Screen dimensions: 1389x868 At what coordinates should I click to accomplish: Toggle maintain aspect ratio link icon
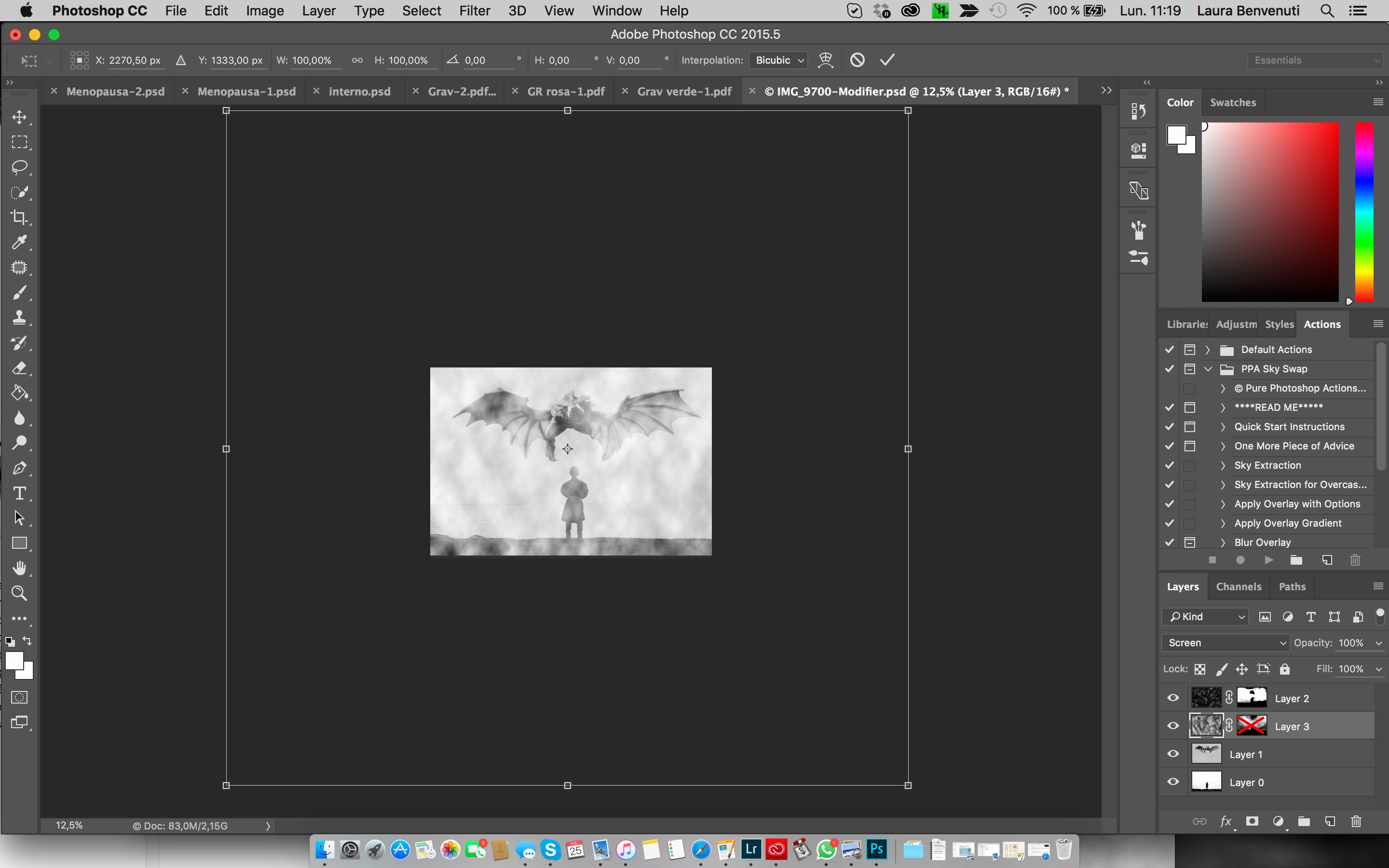click(357, 60)
